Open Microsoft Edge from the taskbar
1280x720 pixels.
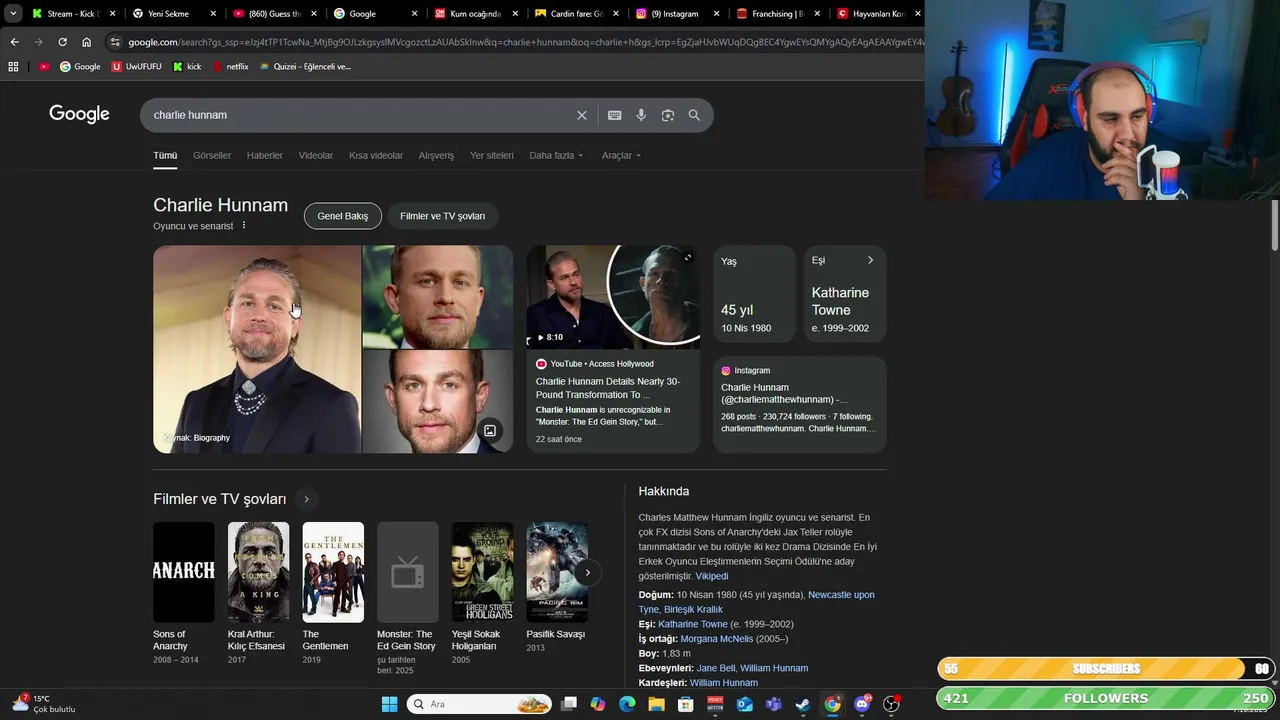tap(627, 704)
